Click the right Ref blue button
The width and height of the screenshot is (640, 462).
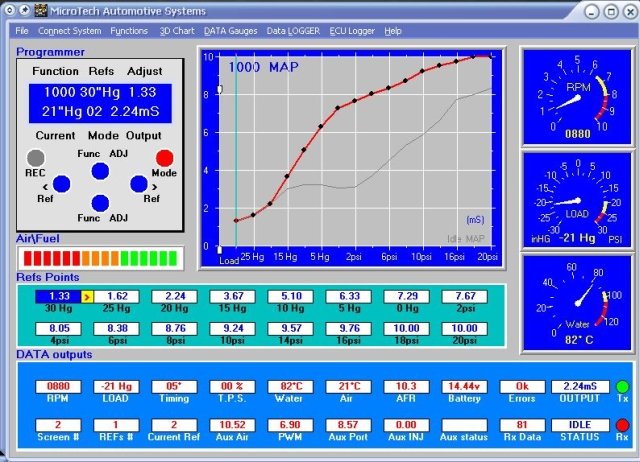click(139, 184)
